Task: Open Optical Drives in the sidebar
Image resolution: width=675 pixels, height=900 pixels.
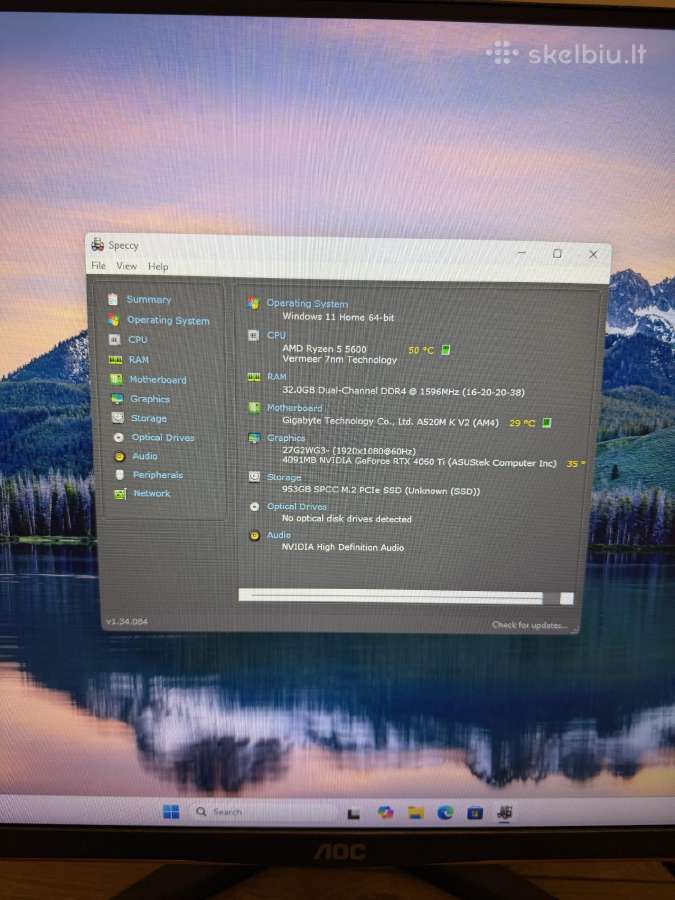Action: (x=163, y=437)
